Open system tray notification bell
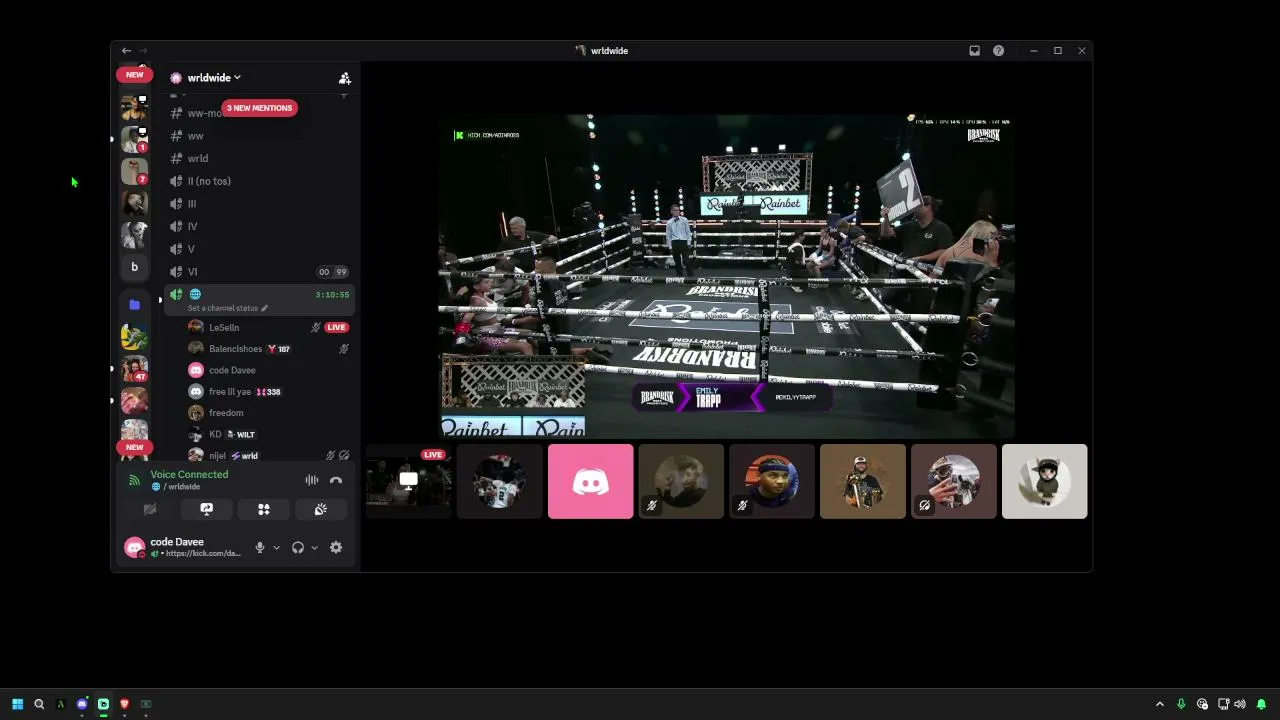 1261,704
